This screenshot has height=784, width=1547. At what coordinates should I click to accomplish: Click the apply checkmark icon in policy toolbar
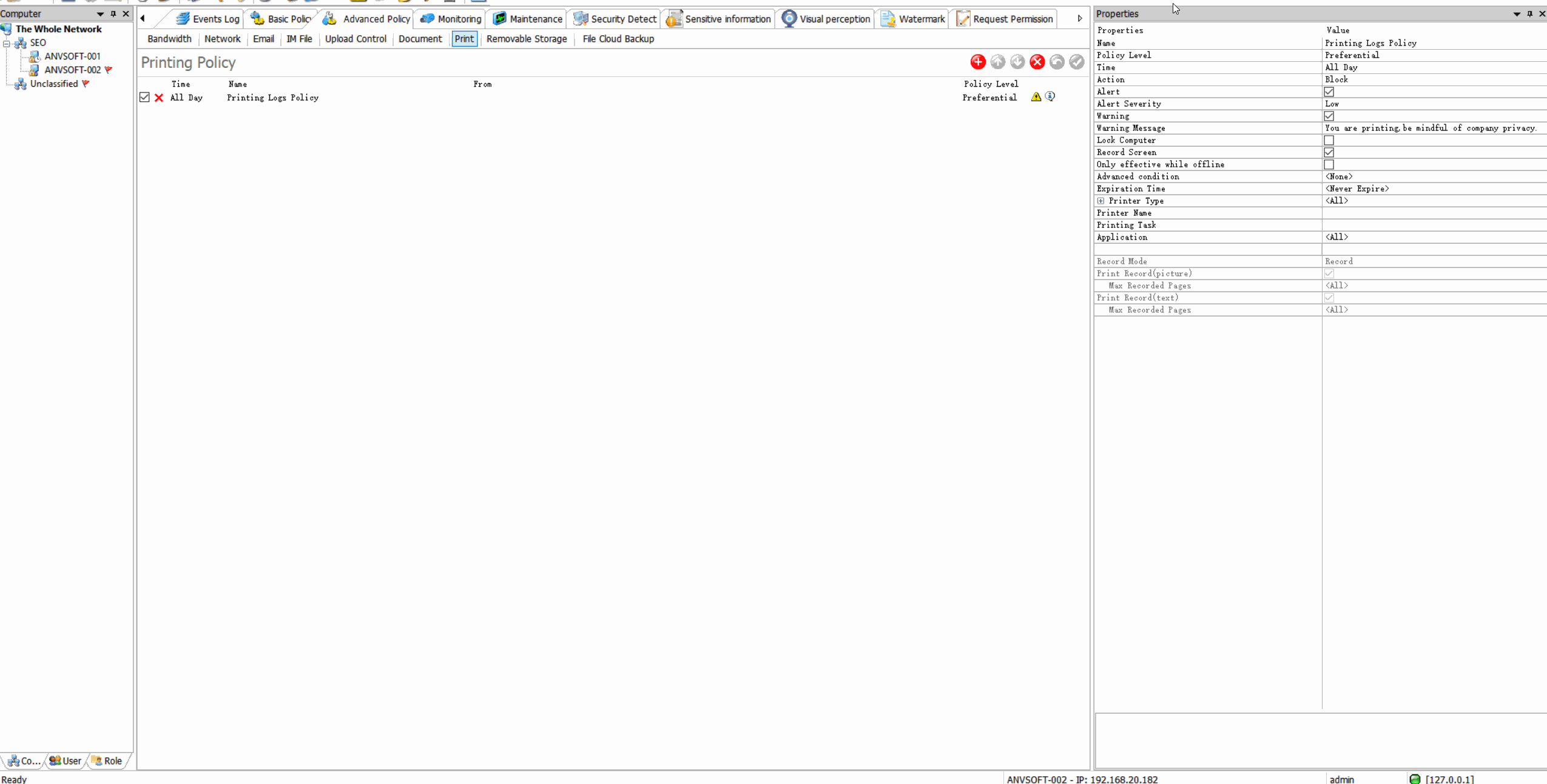tap(1076, 62)
